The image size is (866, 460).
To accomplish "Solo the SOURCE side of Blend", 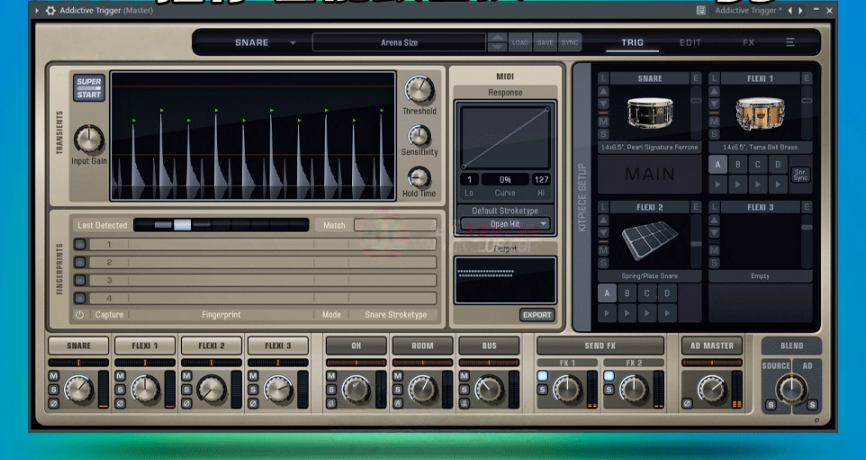I will [770, 405].
